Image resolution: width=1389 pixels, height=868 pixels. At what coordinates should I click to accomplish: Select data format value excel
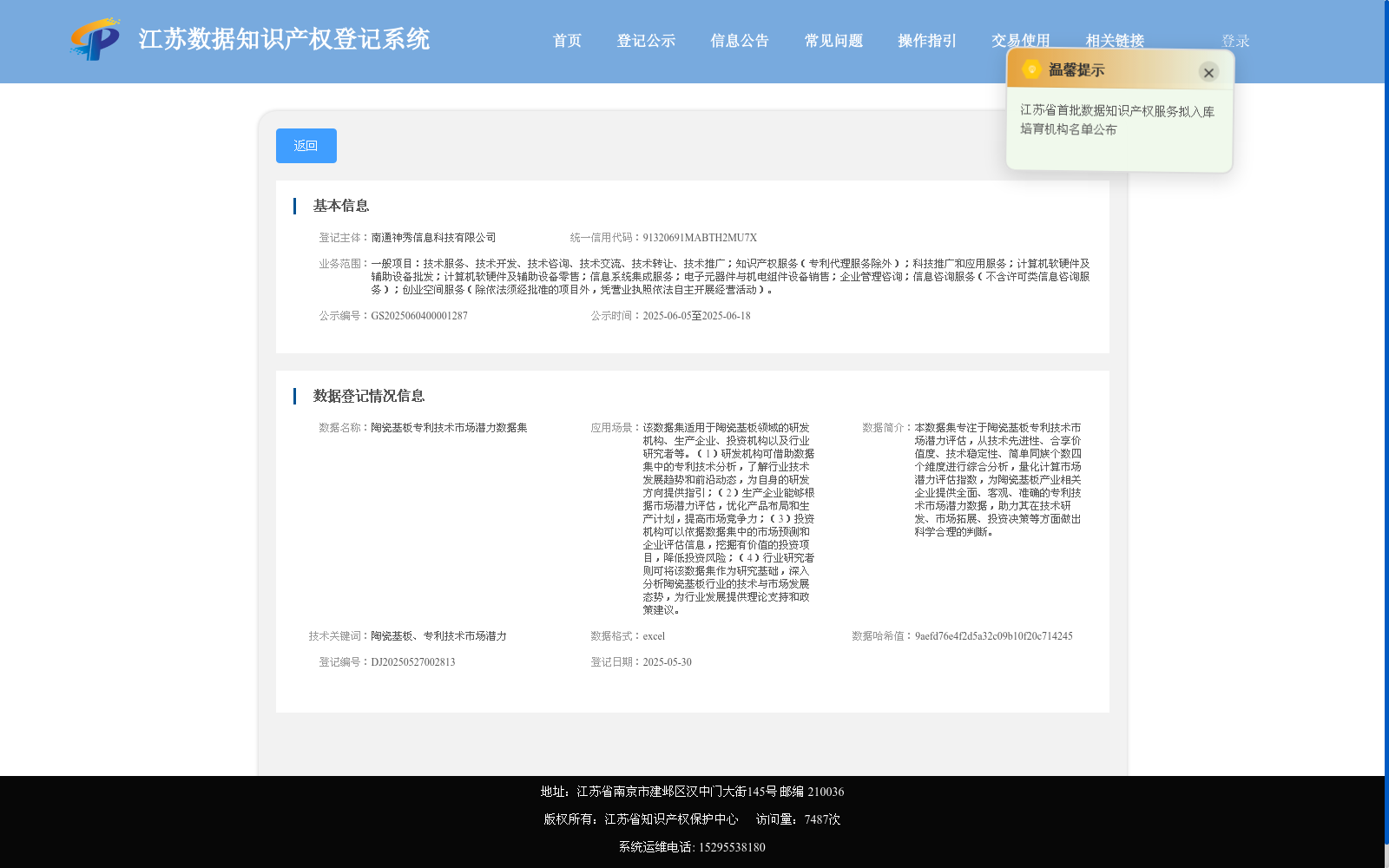tap(654, 636)
